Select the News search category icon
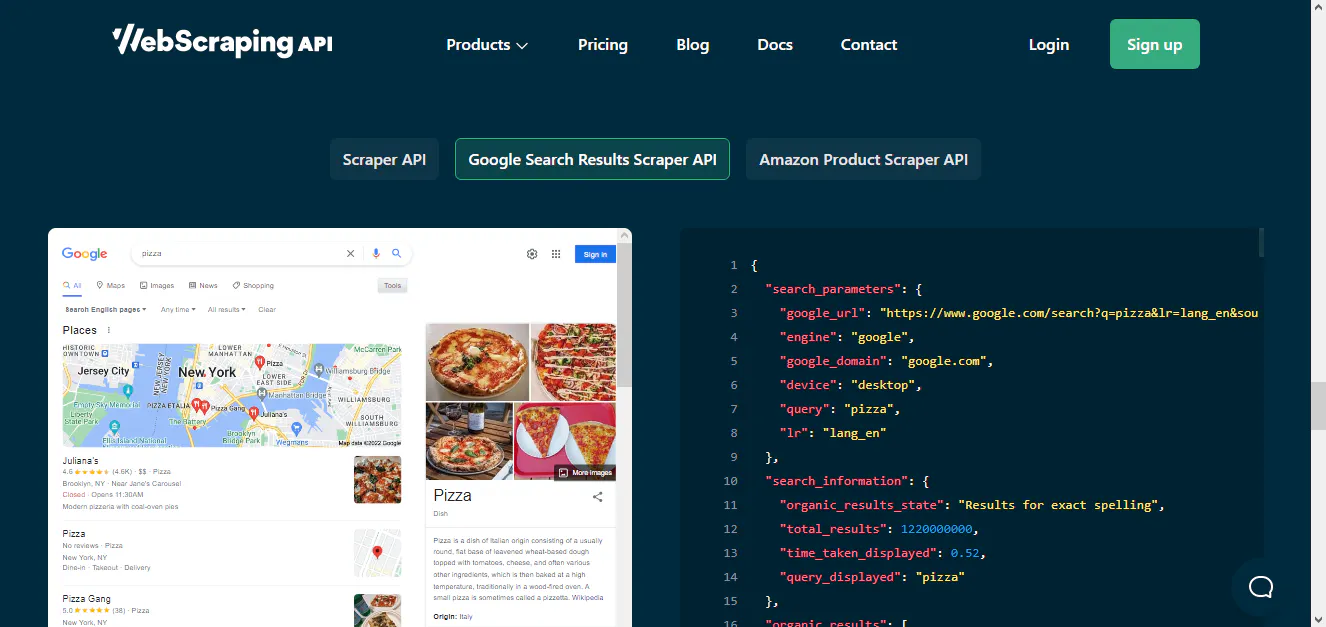 191,285
